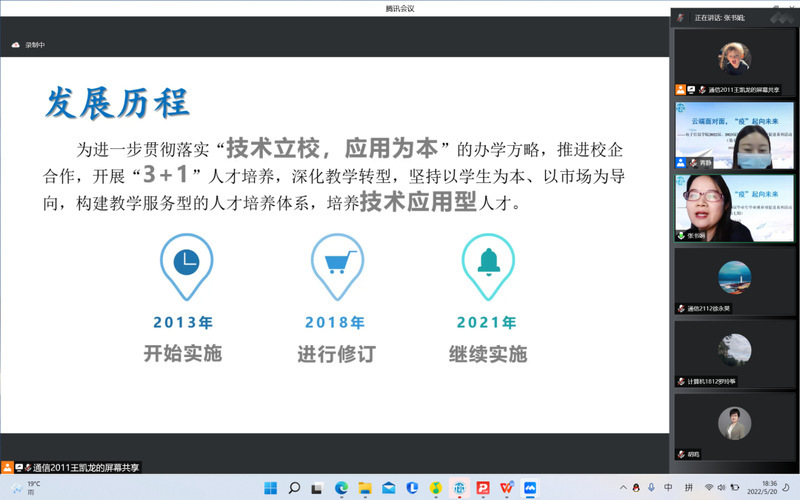Image resolution: width=800 pixels, height=500 pixels.
Task: Select the 张书刚 speaker video tile
Action: click(x=735, y=207)
